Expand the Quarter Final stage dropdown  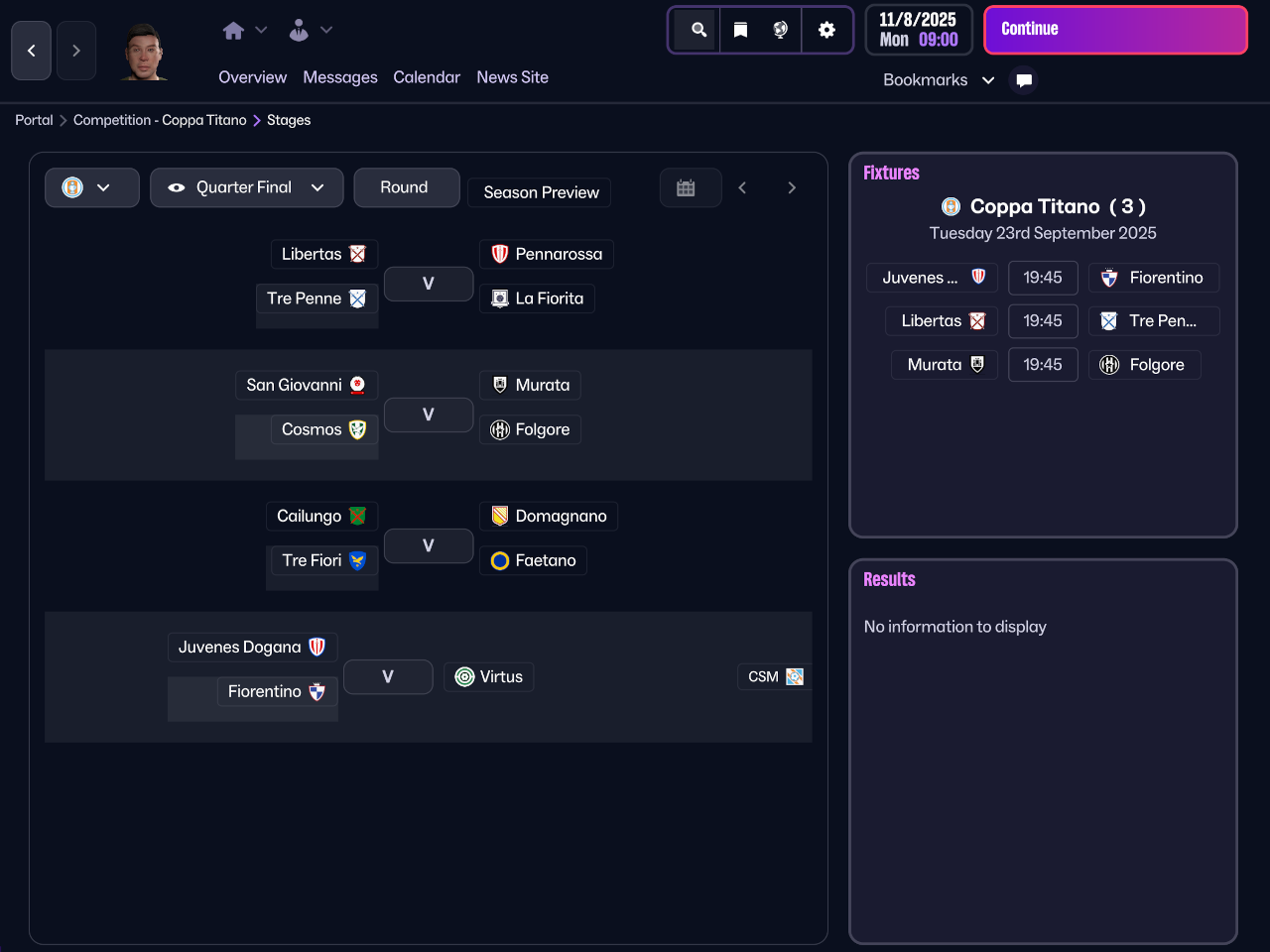[x=246, y=187]
